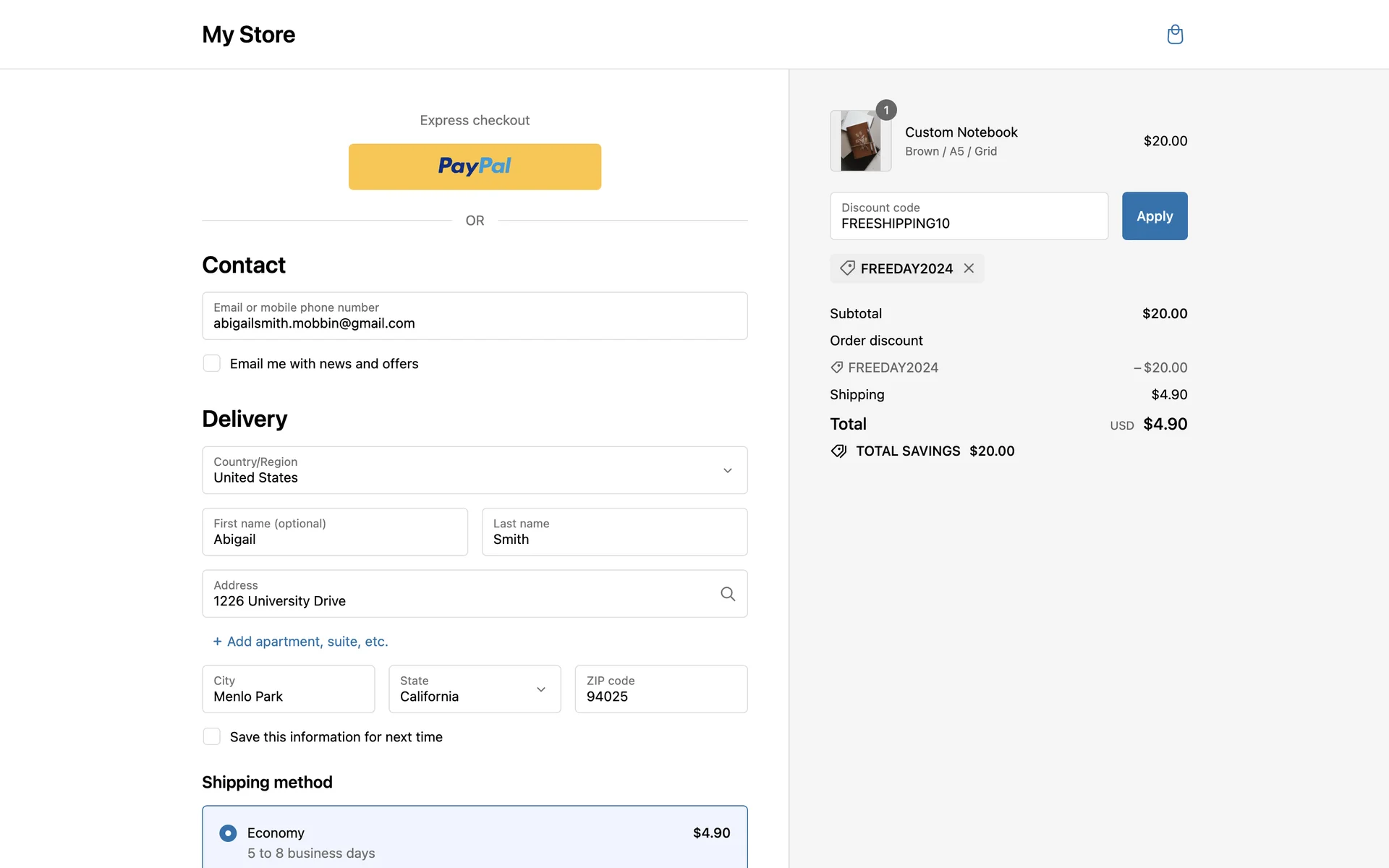Click the tag icon beside Order discount code

coord(837,367)
